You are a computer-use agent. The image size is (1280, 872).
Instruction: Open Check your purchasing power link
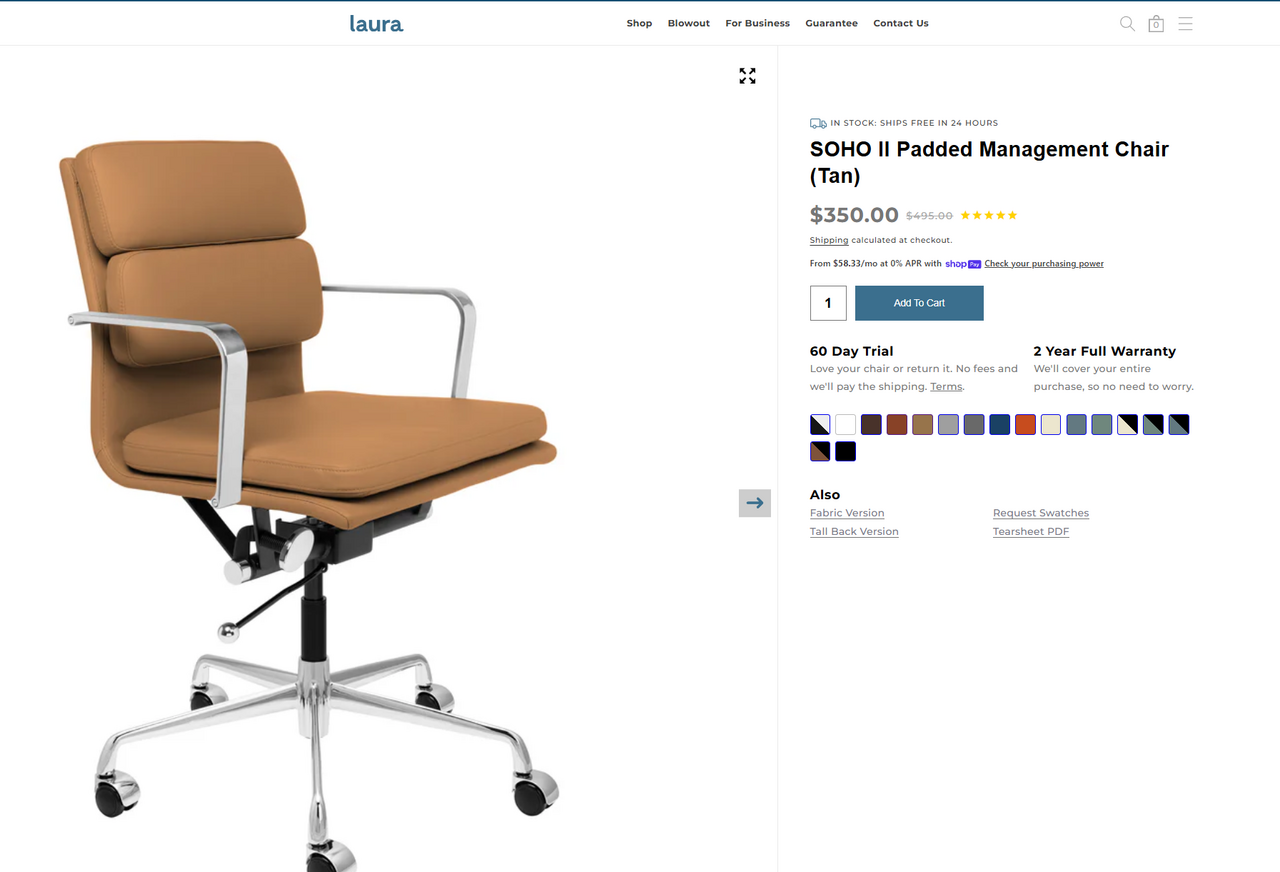pyautogui.click(x=1044, y=264)
